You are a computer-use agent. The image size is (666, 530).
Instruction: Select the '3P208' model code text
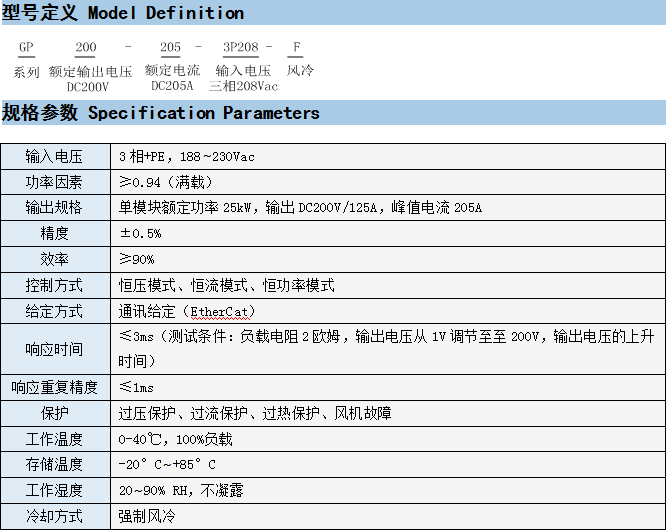pos(241,47)
